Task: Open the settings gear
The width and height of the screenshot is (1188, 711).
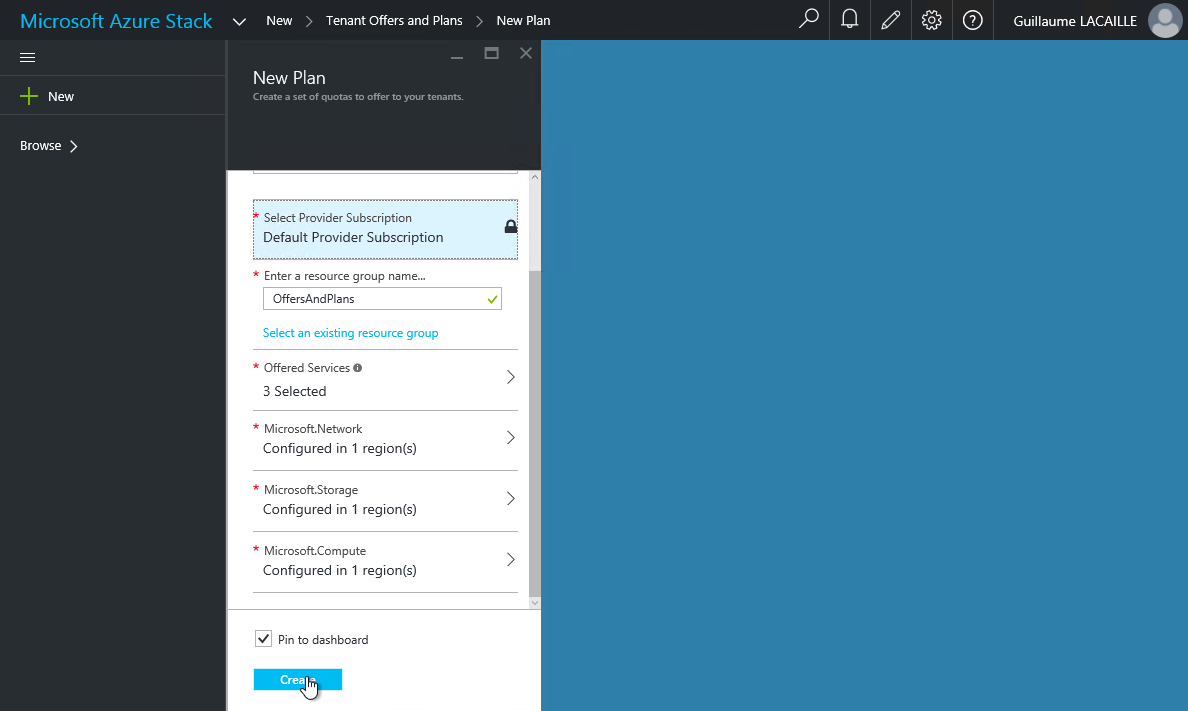Action: pyautogui.click(x=931, y=20)
